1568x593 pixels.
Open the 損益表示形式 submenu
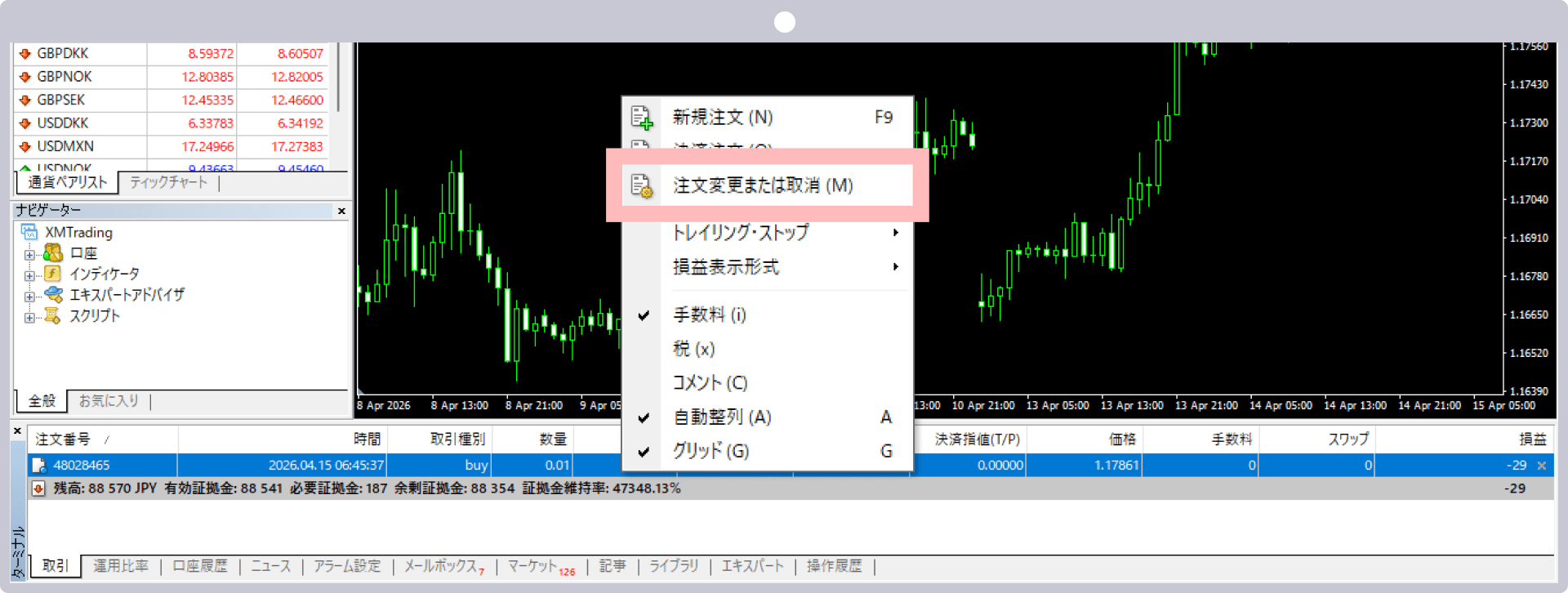click(x=766, y=267)
